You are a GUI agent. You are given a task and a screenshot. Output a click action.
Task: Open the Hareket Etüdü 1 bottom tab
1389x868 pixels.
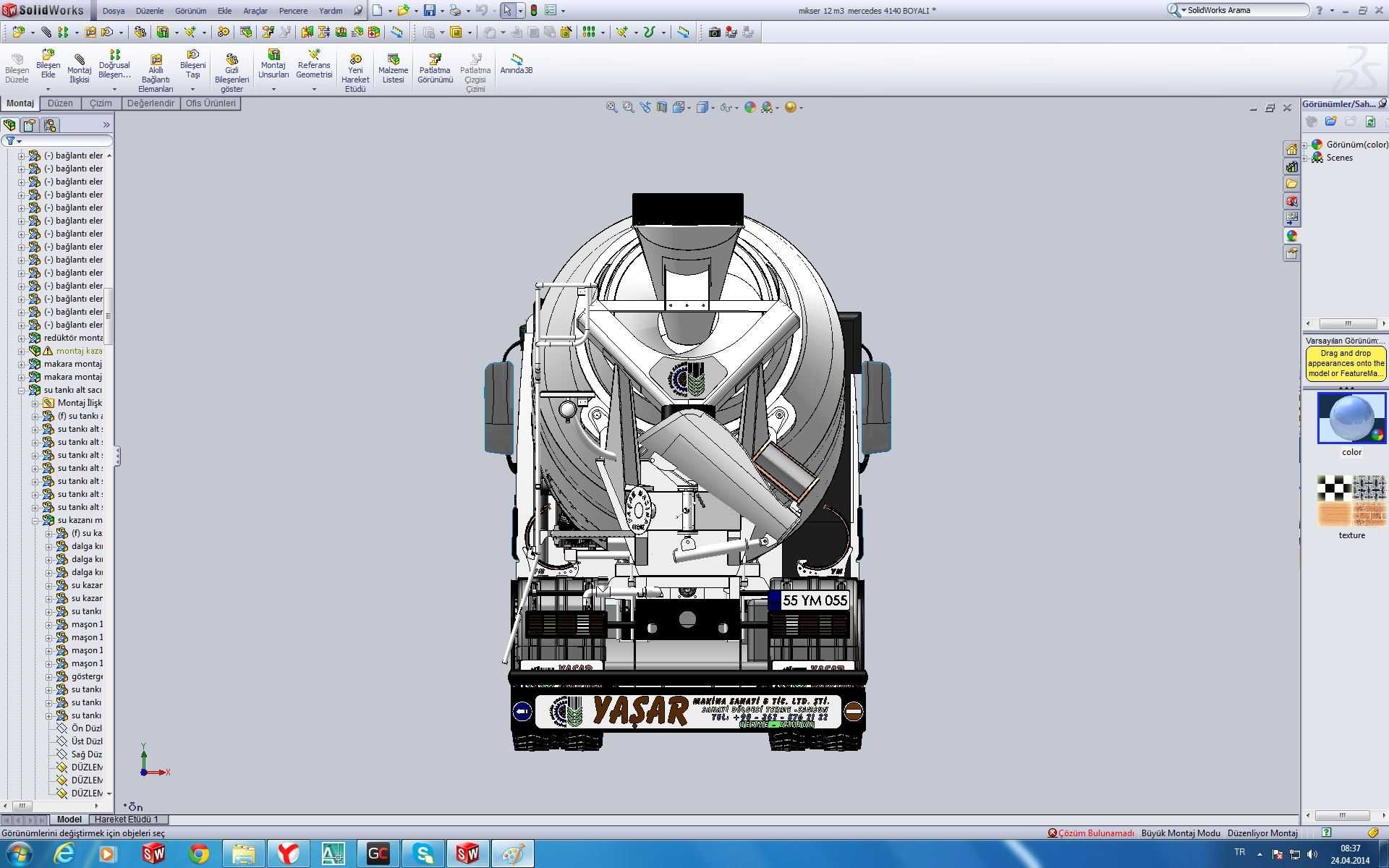[x=127, y=820]
